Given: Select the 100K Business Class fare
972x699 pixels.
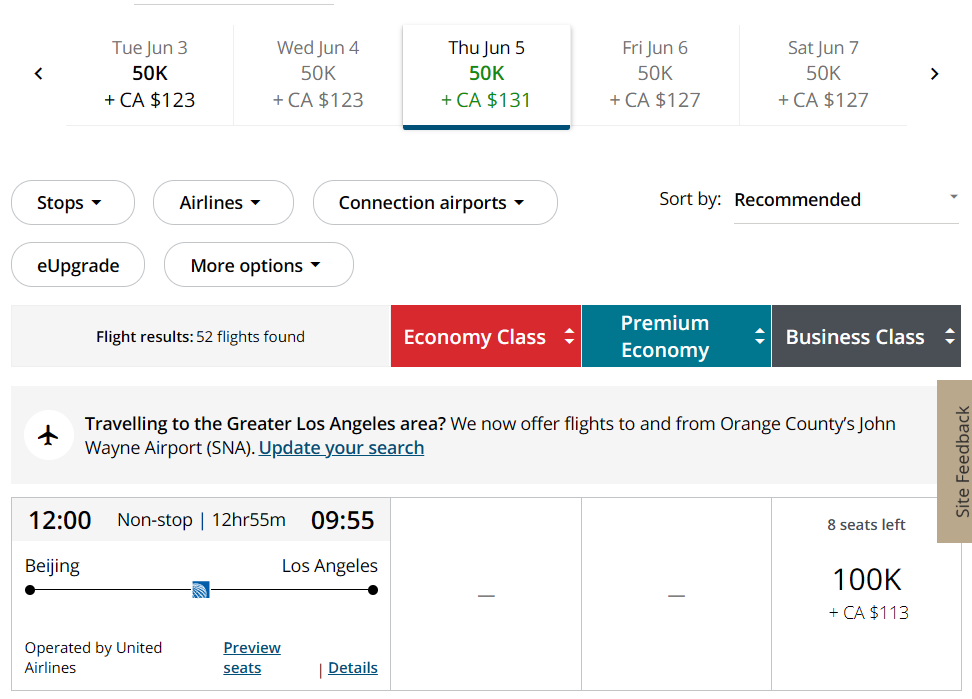Looking at the screenshot, I should click(x=867, y=592).
